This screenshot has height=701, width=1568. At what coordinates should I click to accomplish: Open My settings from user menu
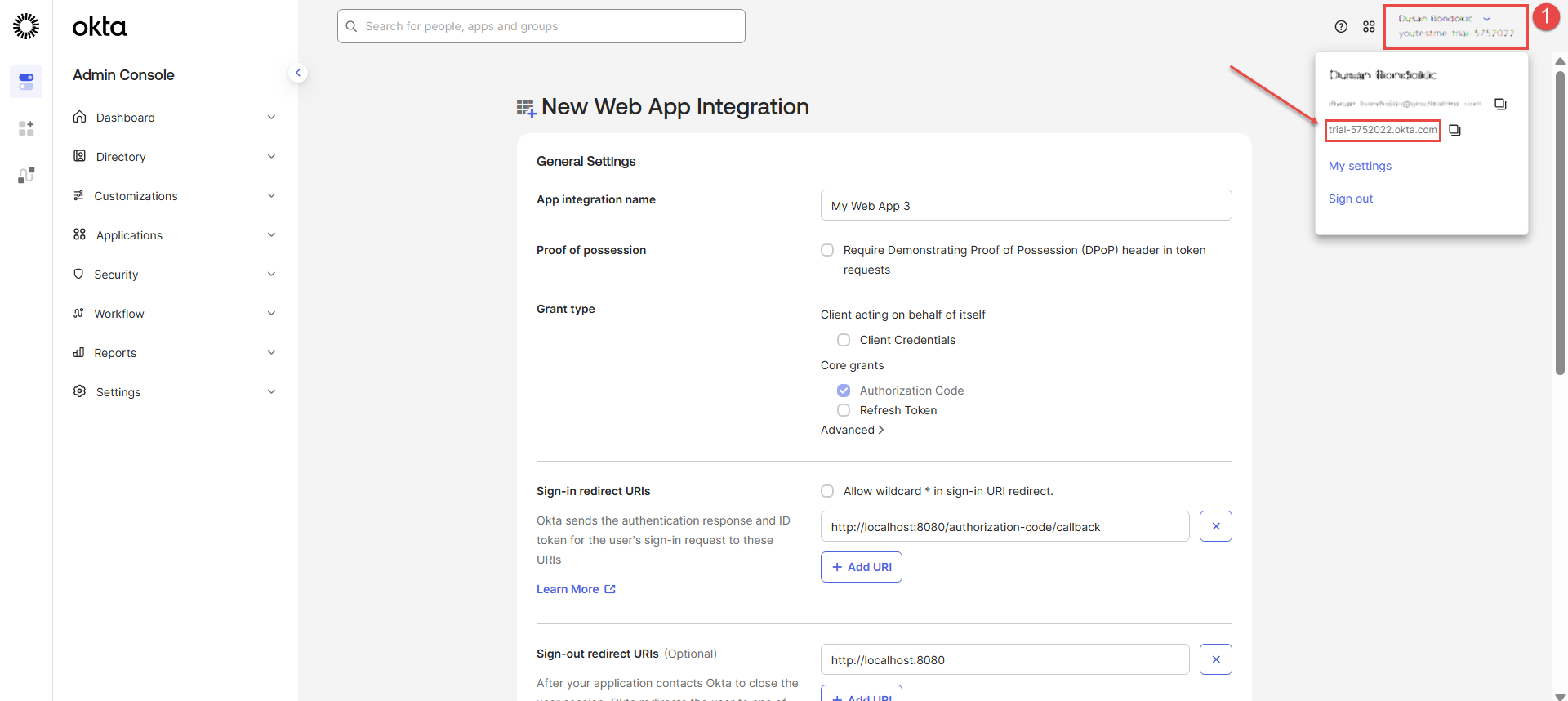[x=1360, y=166]
